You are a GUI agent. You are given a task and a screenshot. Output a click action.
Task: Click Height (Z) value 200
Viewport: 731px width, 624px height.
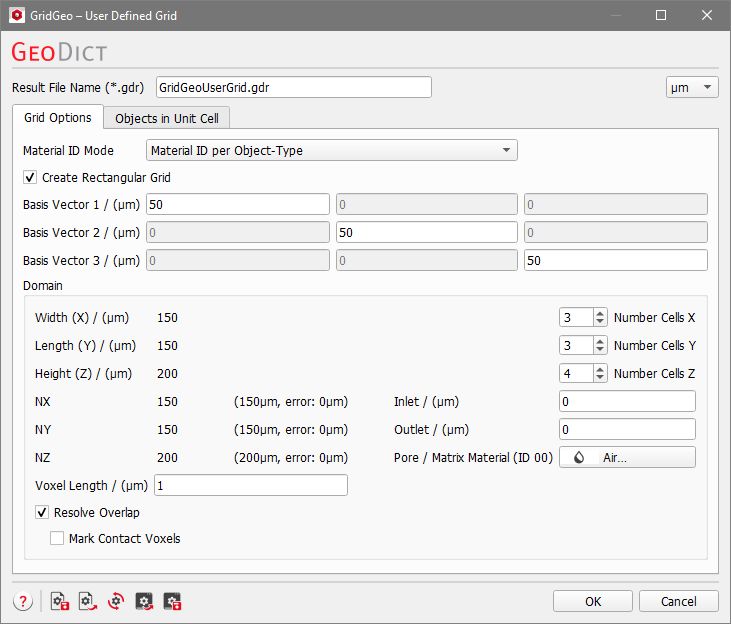(x=167, y=374)
